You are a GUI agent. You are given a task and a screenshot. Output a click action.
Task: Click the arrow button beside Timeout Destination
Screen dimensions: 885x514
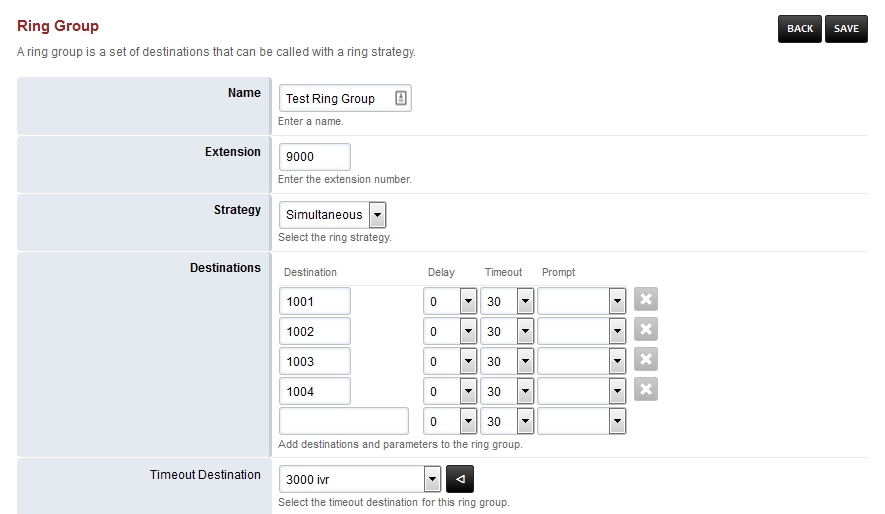pyautogui.click(x=460, y=479)
